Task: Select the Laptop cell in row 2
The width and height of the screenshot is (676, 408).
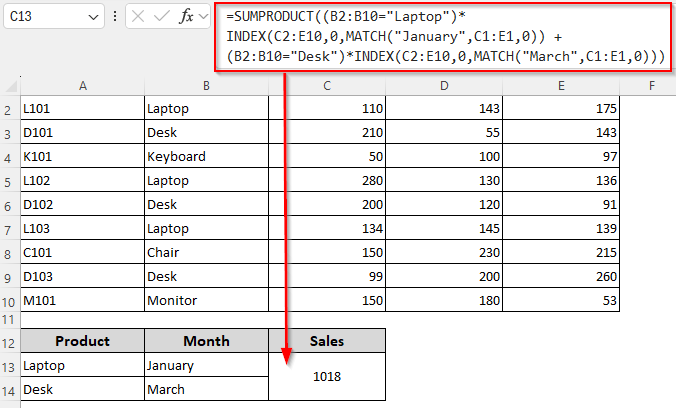Action: pyautogui.click(x=207, y=108)
